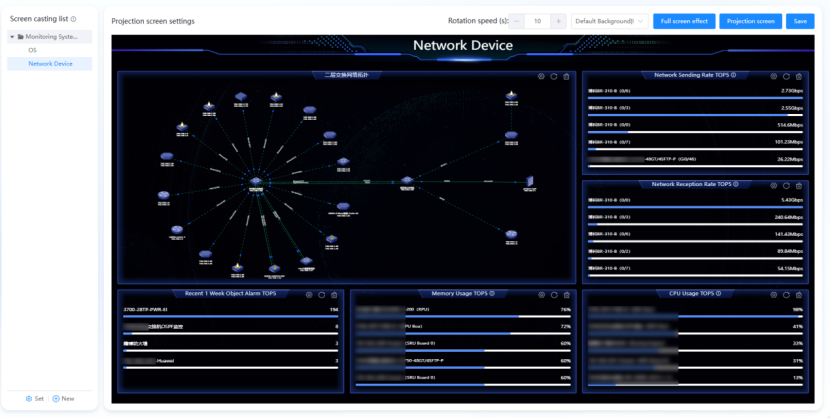Delete the topology panel with its trash icon
The height and width of the screenshot is (418, 831).
tap(566, 76)
